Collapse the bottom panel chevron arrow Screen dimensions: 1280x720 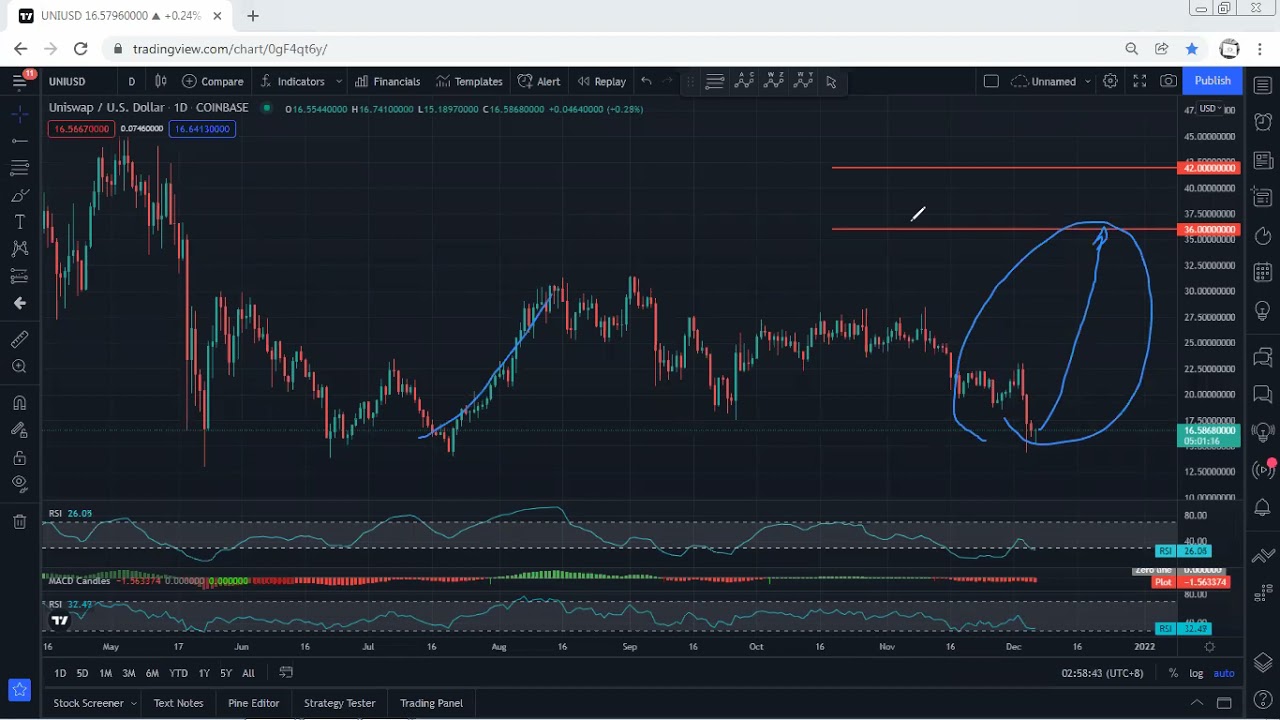(1196, 703)
